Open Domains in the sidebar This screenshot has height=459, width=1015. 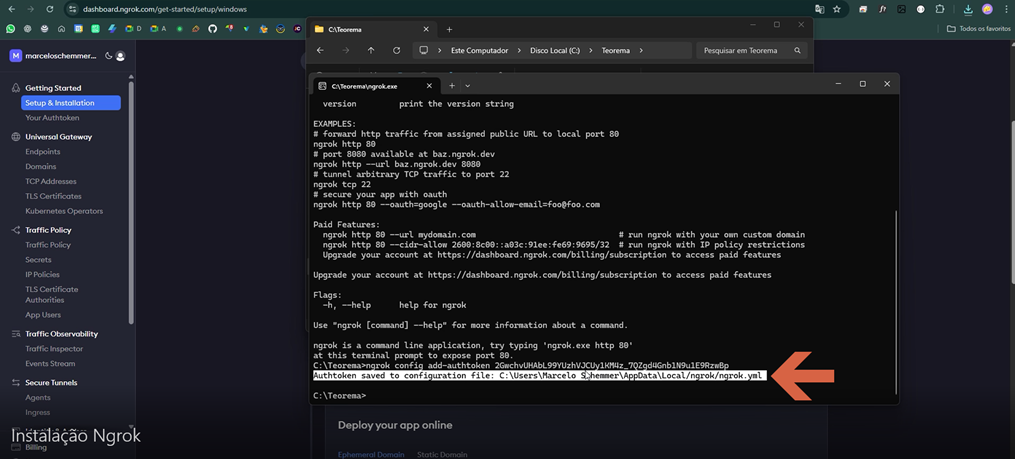pos(41,167)
